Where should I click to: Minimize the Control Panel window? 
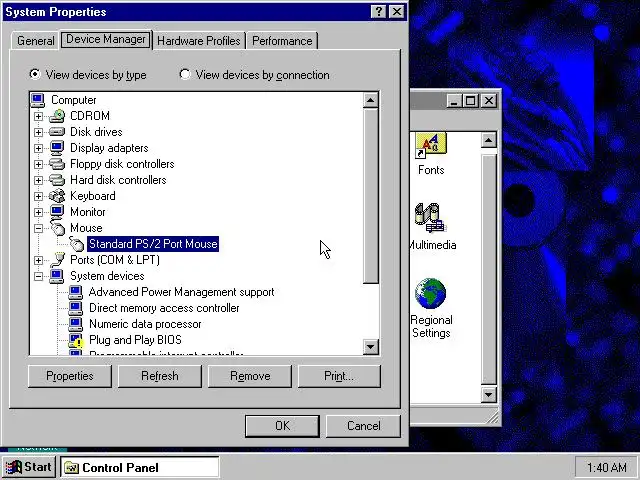pos(454,100)
